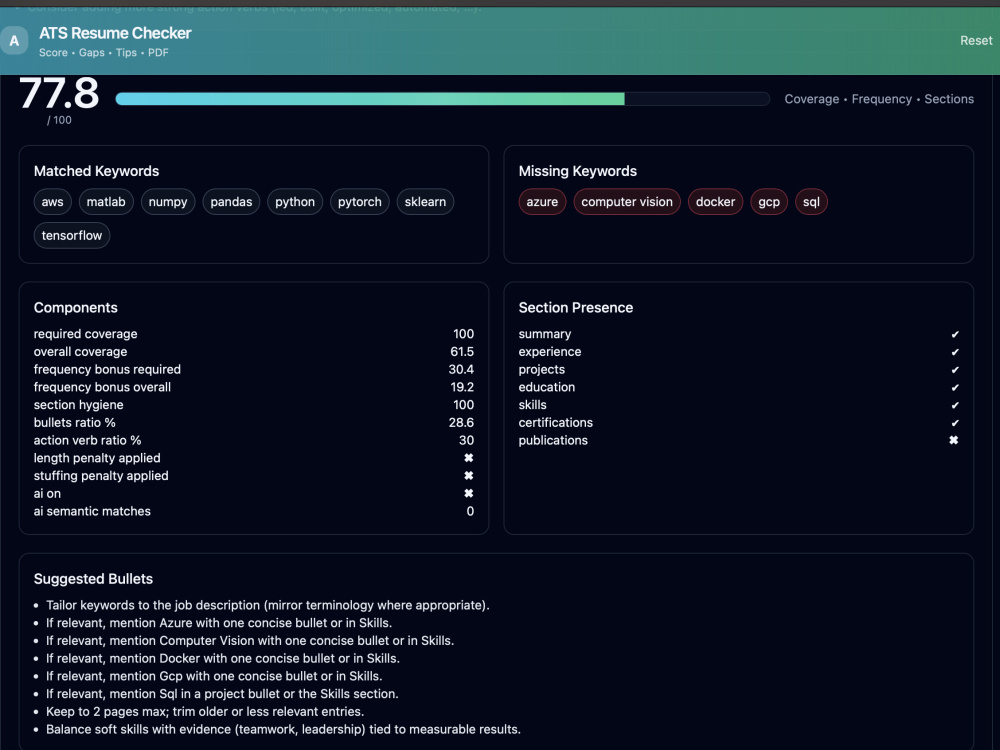Click the Matched Keywords heading
The width and height of the screenshot is (1000, 750).
[96, 171]
